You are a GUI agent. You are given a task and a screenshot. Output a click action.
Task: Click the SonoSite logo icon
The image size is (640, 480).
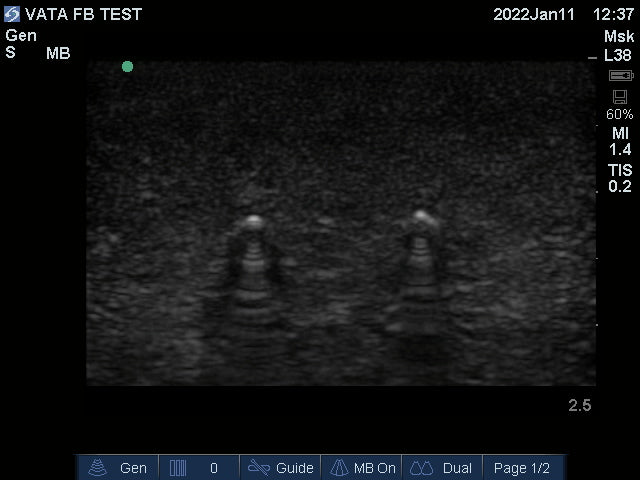[x=12, y=14]
